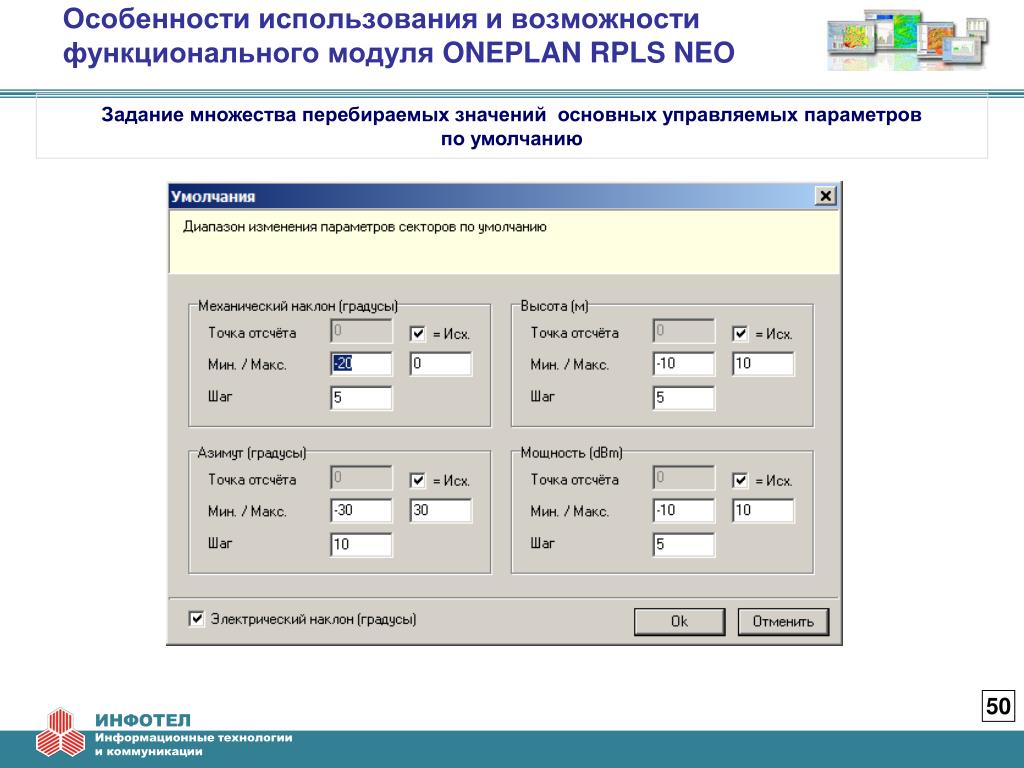Toggle '= Исх.' checkbox in Мощность group
This screenshot has height=768, width=1024.
740,481
